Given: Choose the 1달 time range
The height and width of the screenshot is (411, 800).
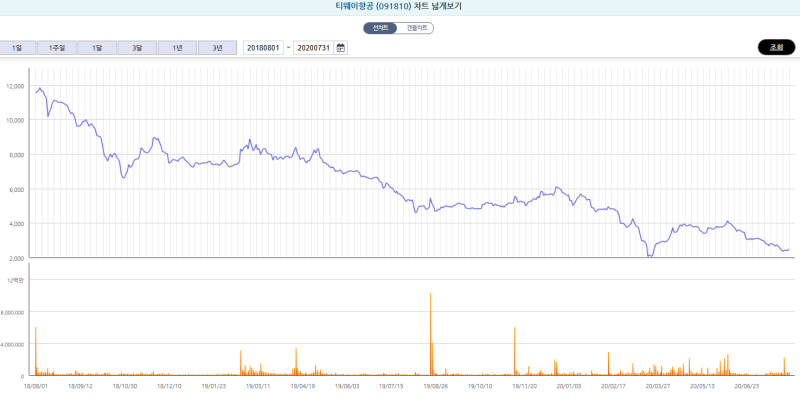Looking at the screenshot, I should [96, 48].
